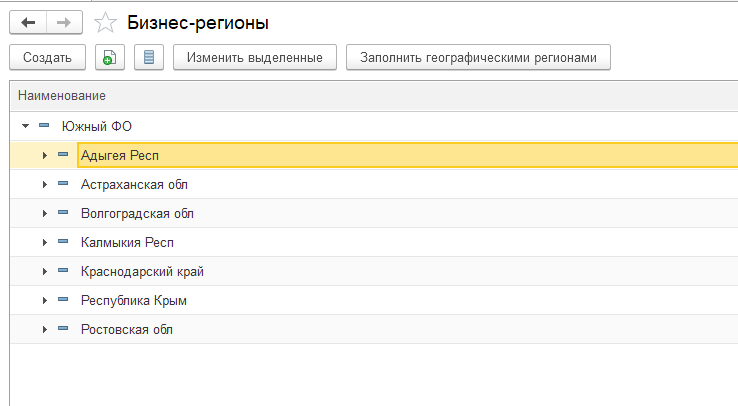The image size is (738, 406).
Task: Expand the Краснодарский край node
Action: pos(45,271)
